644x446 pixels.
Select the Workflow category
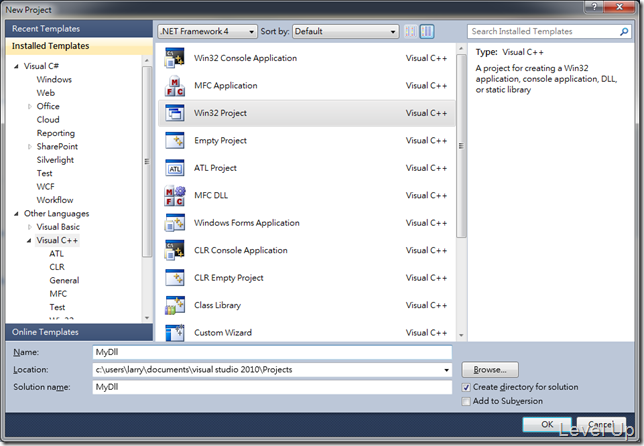tap(55, 200)
